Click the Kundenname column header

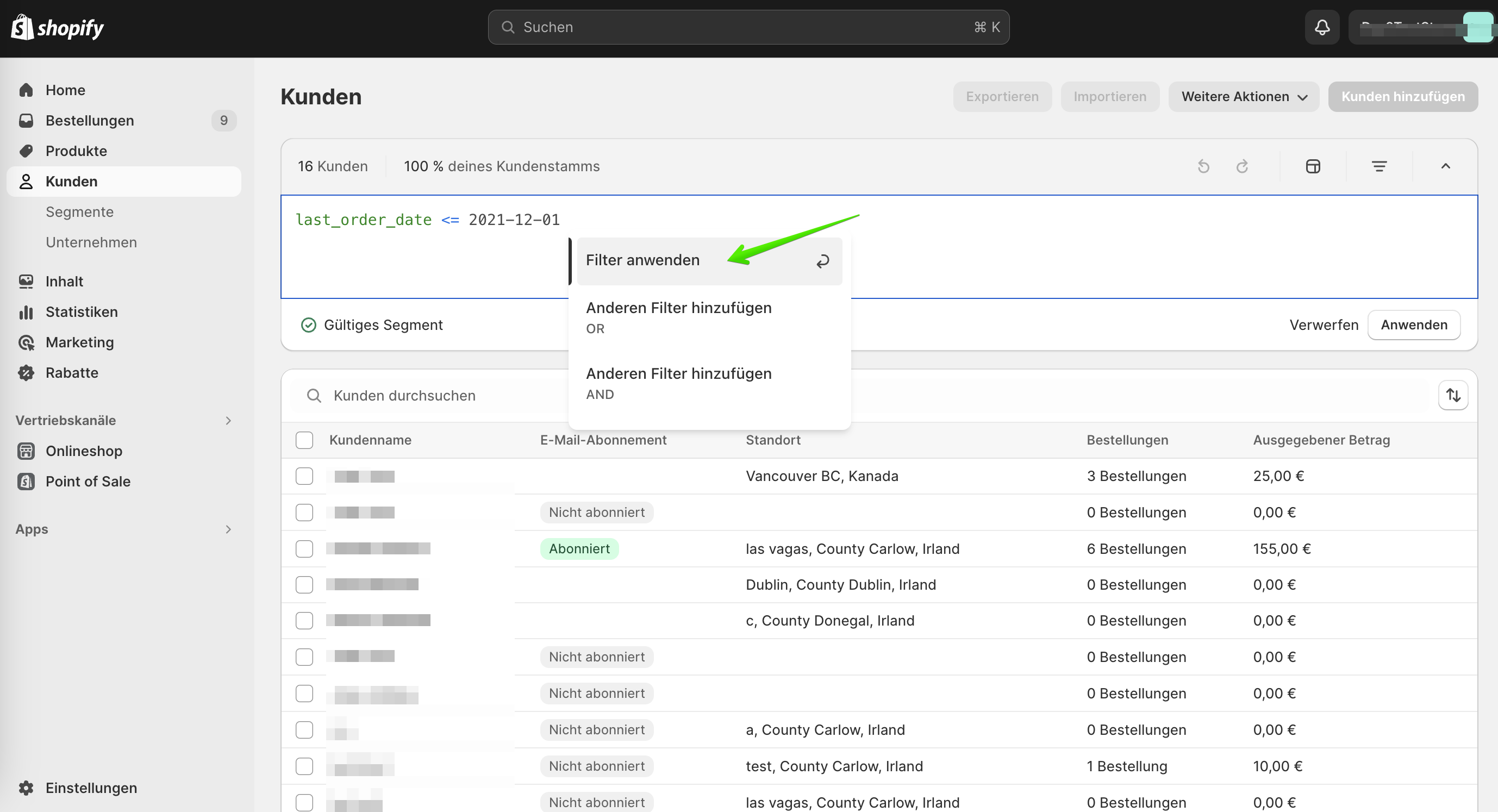[371, 440]
